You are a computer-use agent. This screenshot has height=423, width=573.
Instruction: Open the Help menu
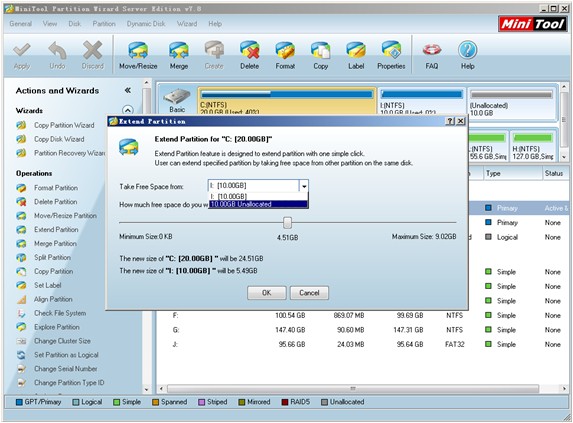tap(215, 24)
